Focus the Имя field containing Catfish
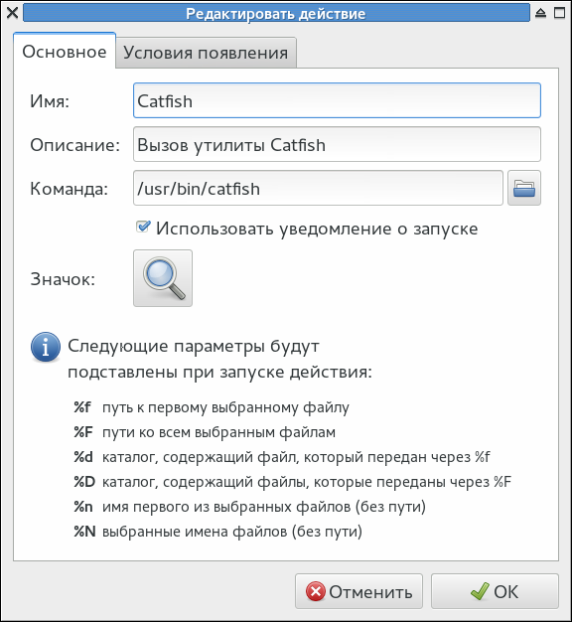 click(x=337, y=100)
